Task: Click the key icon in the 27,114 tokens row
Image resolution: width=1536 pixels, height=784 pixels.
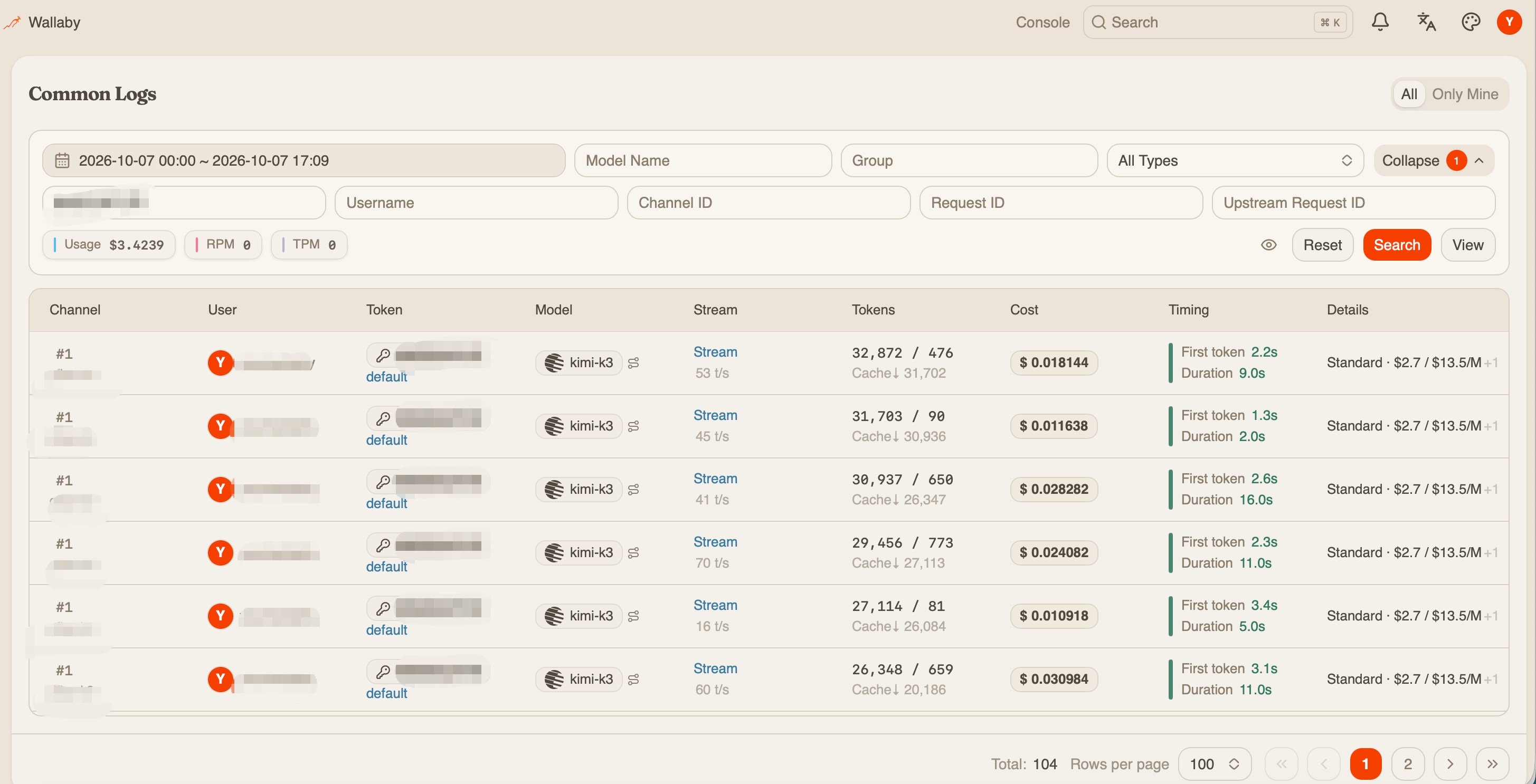Action: pyautogui.click(x=383, y=609)
